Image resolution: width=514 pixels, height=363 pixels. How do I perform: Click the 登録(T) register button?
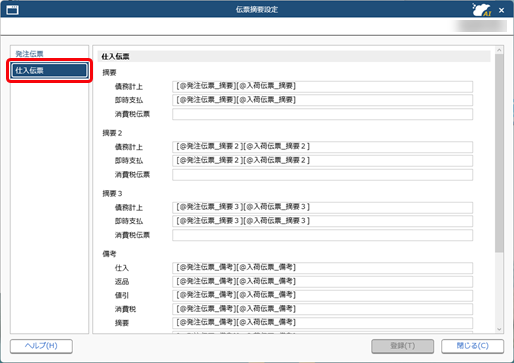[403, 346]
